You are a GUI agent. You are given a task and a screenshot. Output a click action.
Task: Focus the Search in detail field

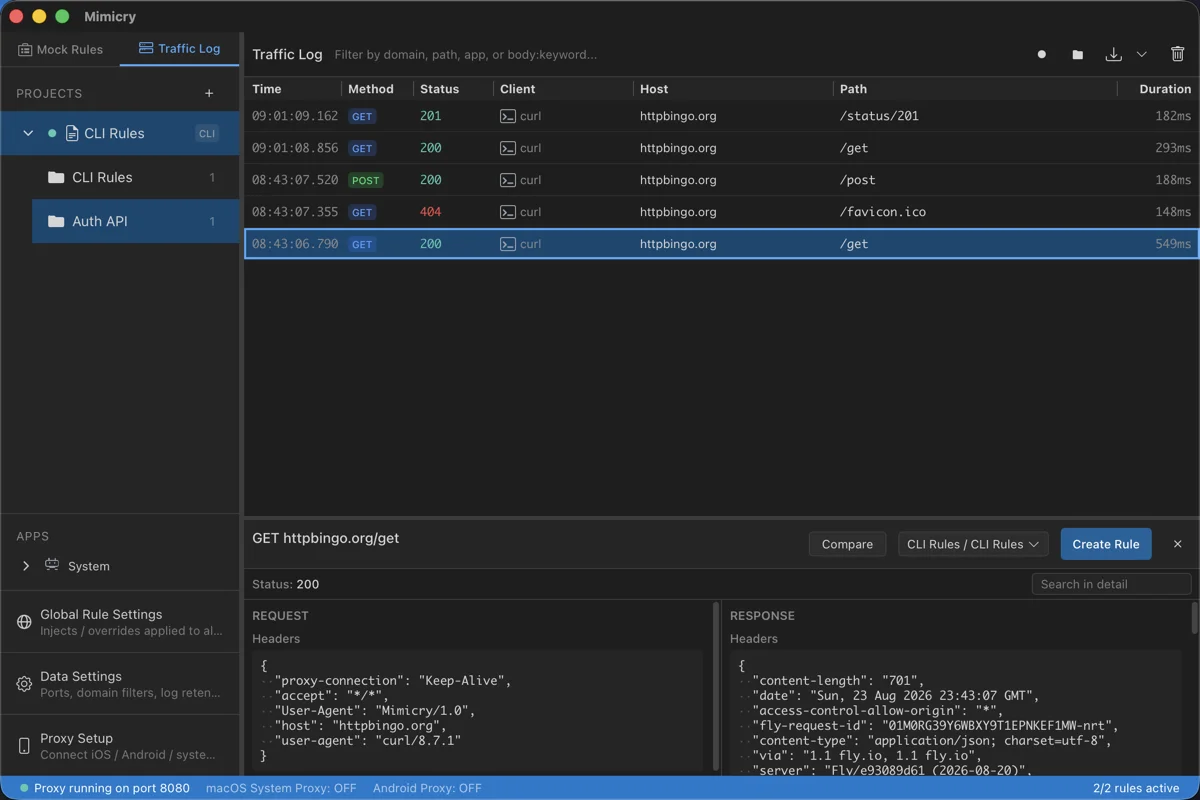click(x=1111, y=584)
